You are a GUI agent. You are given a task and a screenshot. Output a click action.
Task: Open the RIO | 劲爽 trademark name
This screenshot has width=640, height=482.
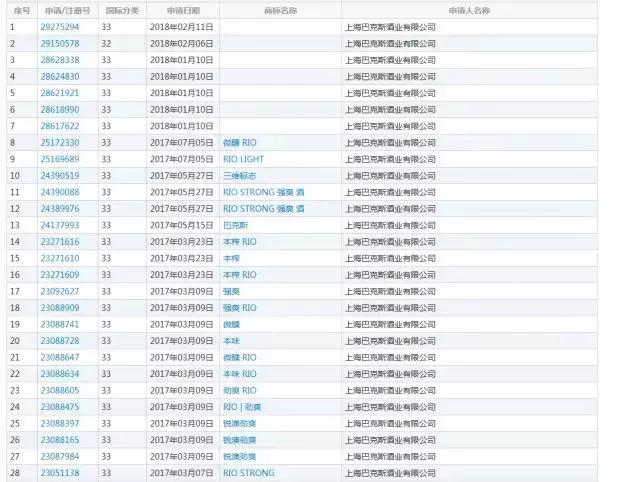tap(242, 407)
